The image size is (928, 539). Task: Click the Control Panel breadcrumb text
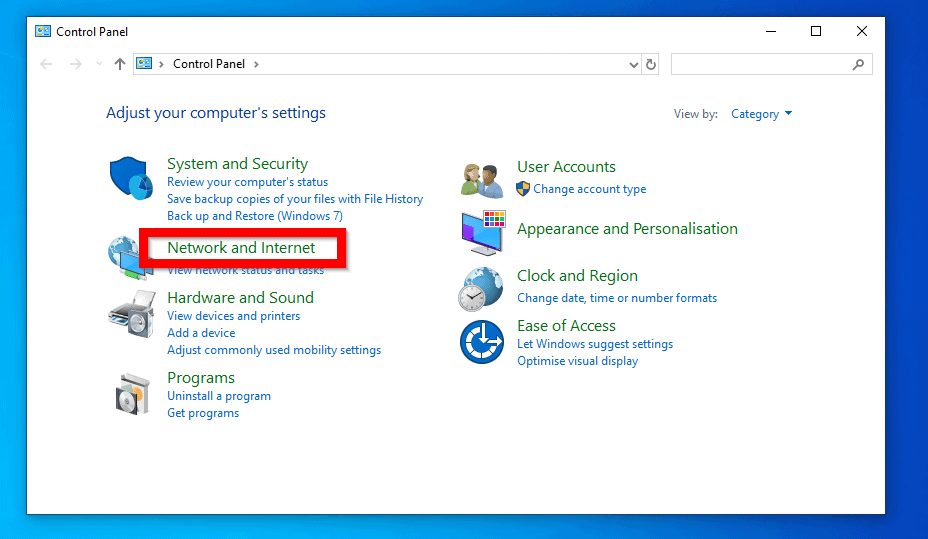[209, 64]
